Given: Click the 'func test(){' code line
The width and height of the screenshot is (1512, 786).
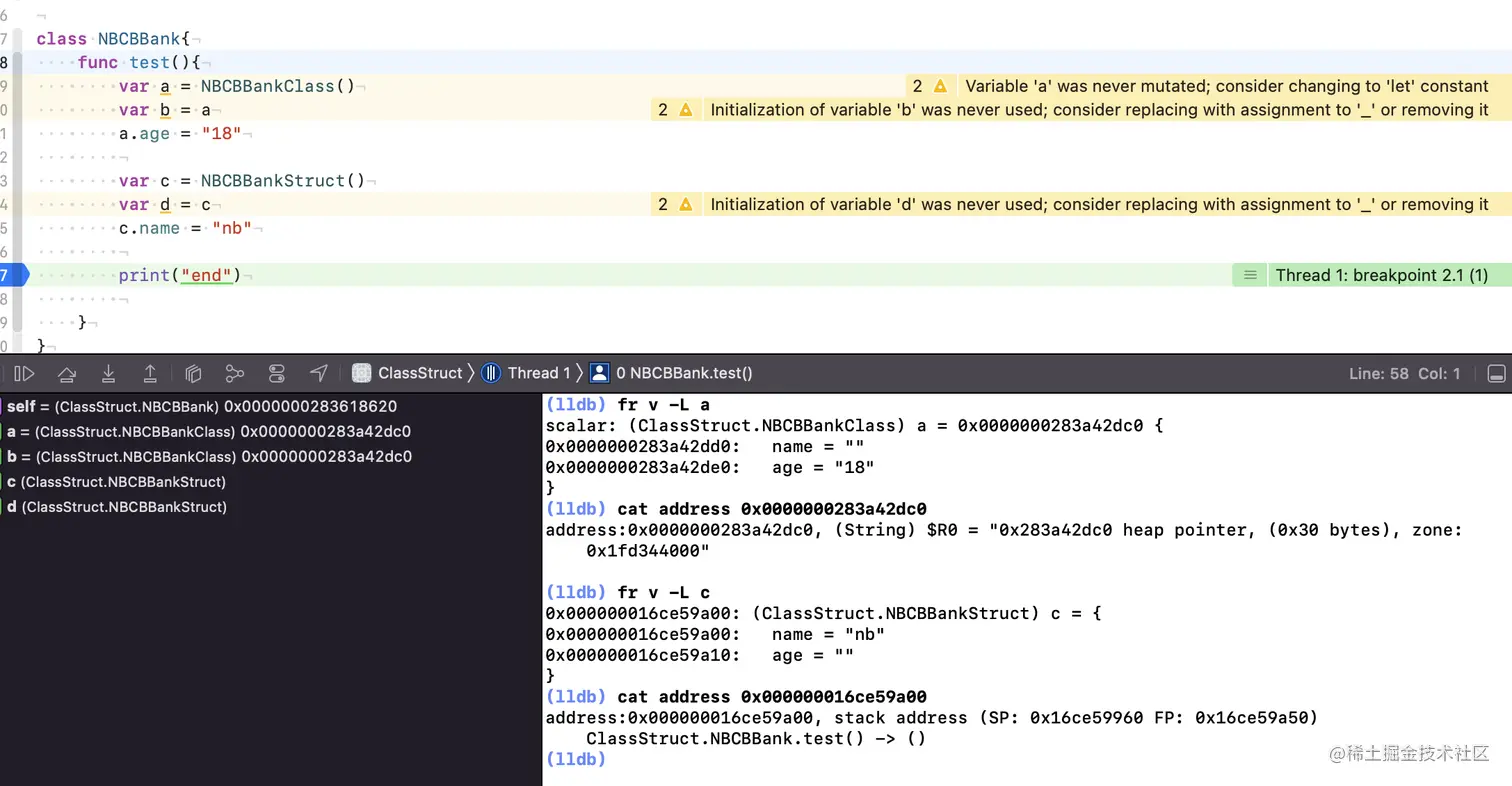Looking at the screenshot, I should pyautogui.click(x=139, y=63).
